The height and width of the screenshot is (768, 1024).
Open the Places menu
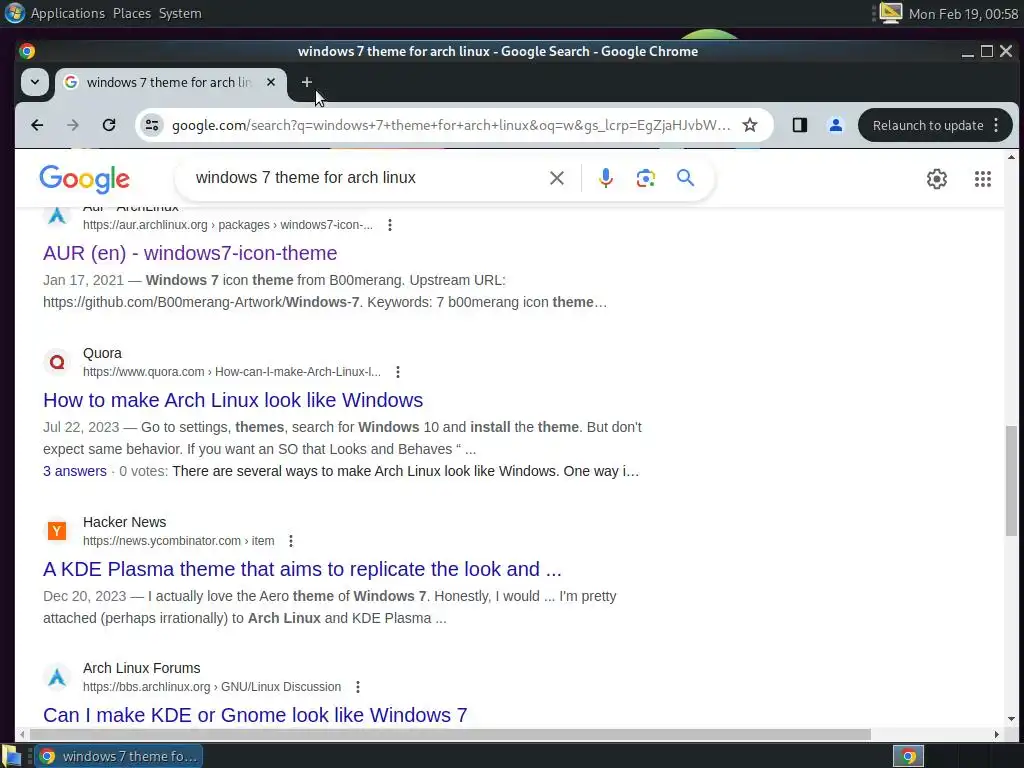tap(132, 13)
